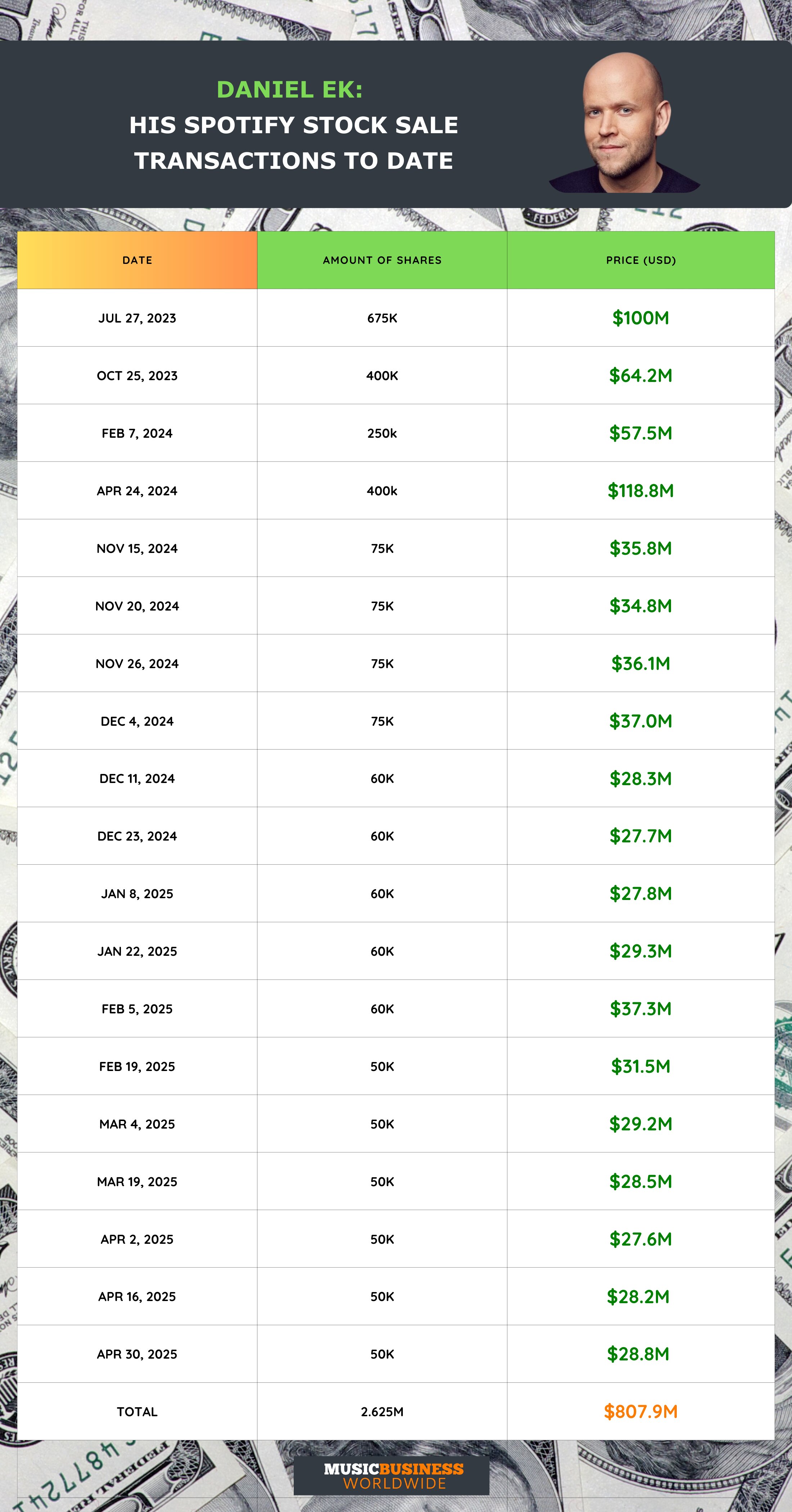The image size is (792, 1512).
Task: Select the JUL 27, 2023 date cell
Action: click(137, 318)
